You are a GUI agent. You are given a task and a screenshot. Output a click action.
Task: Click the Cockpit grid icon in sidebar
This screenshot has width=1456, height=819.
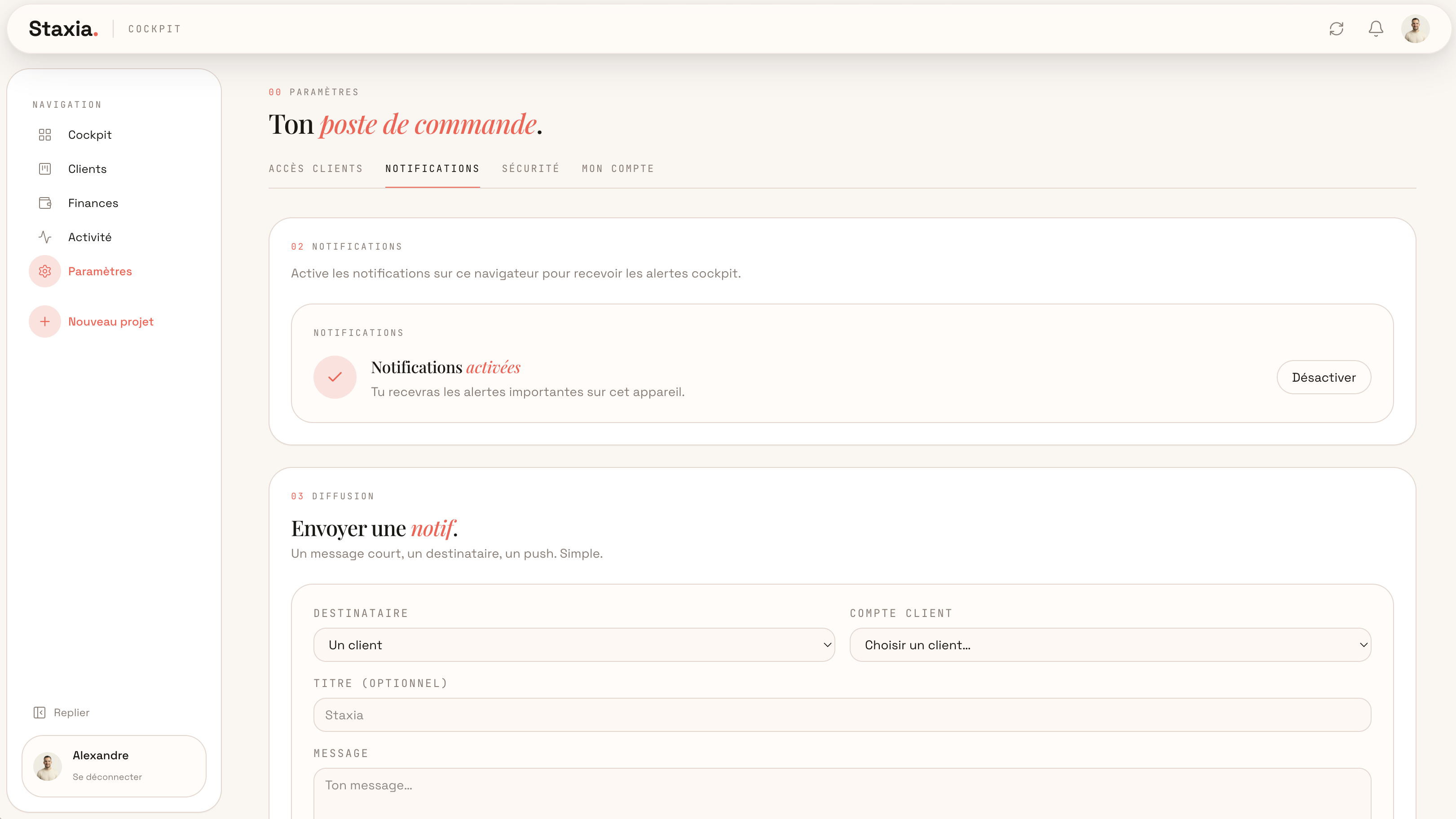pos(44,135)
